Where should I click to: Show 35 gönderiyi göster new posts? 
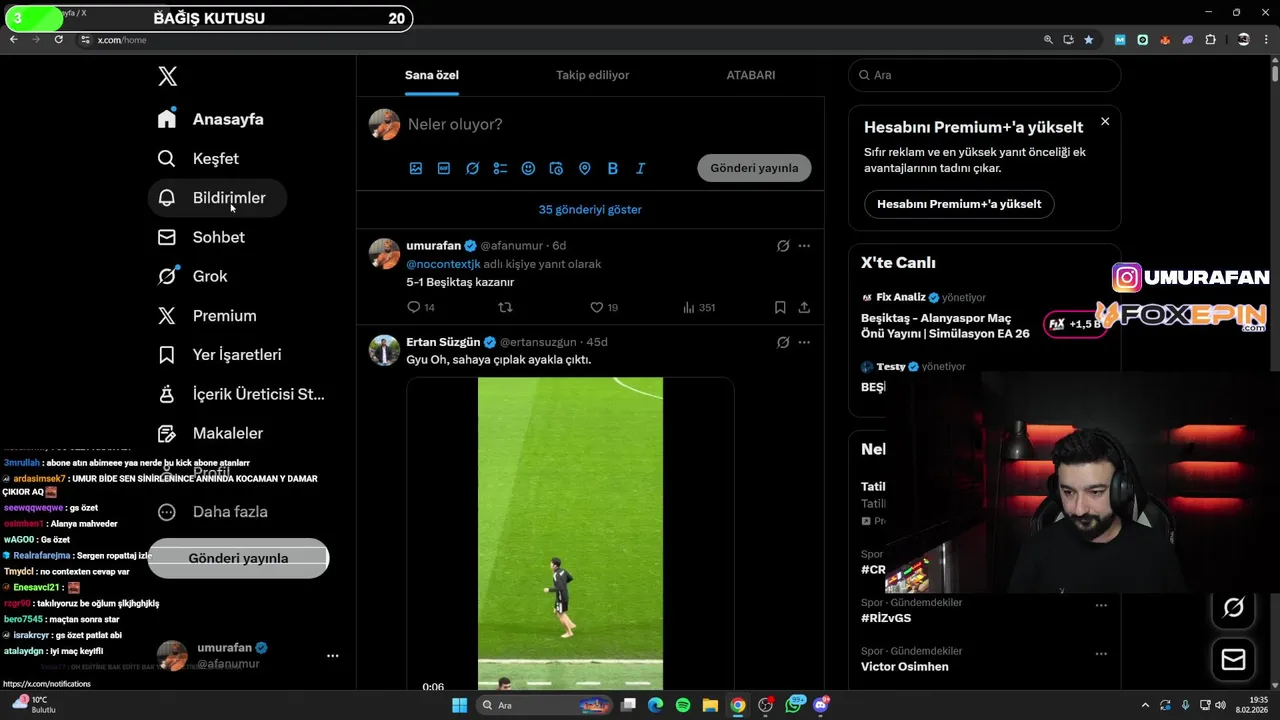[590, 209]
